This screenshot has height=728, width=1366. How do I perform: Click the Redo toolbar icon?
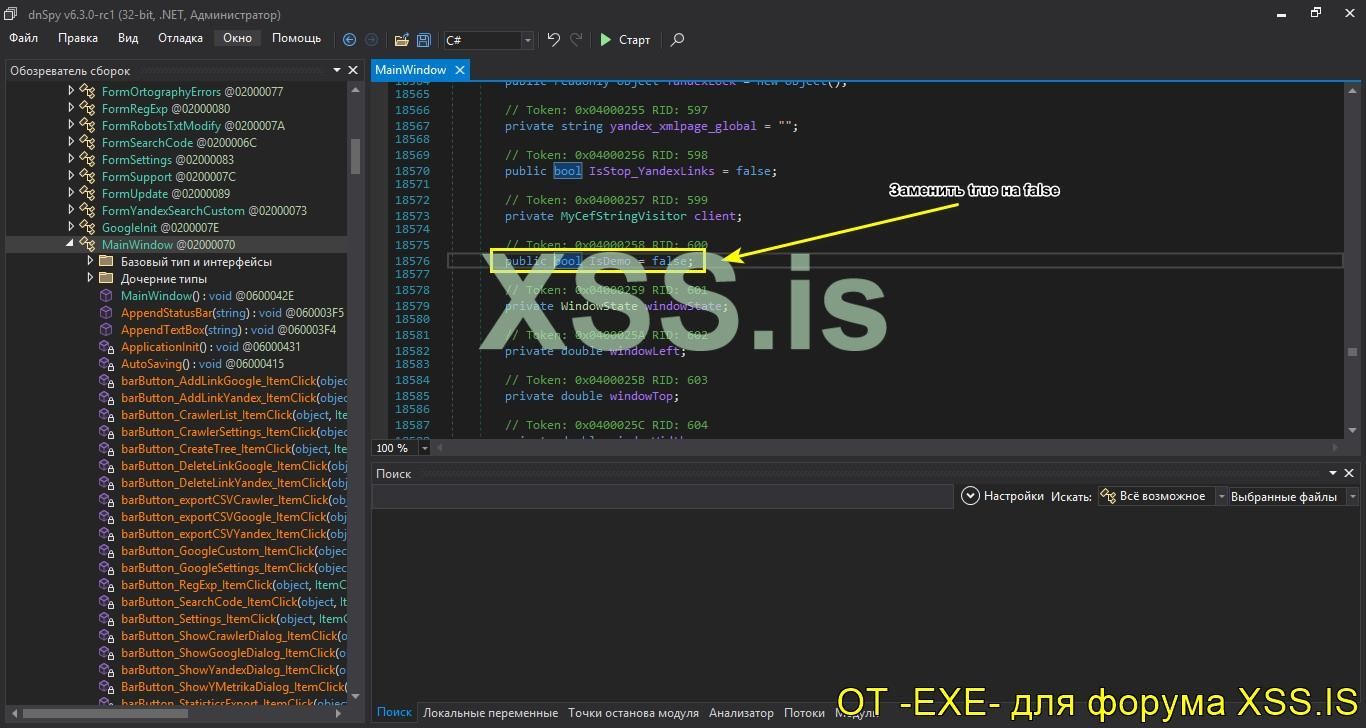576,40
